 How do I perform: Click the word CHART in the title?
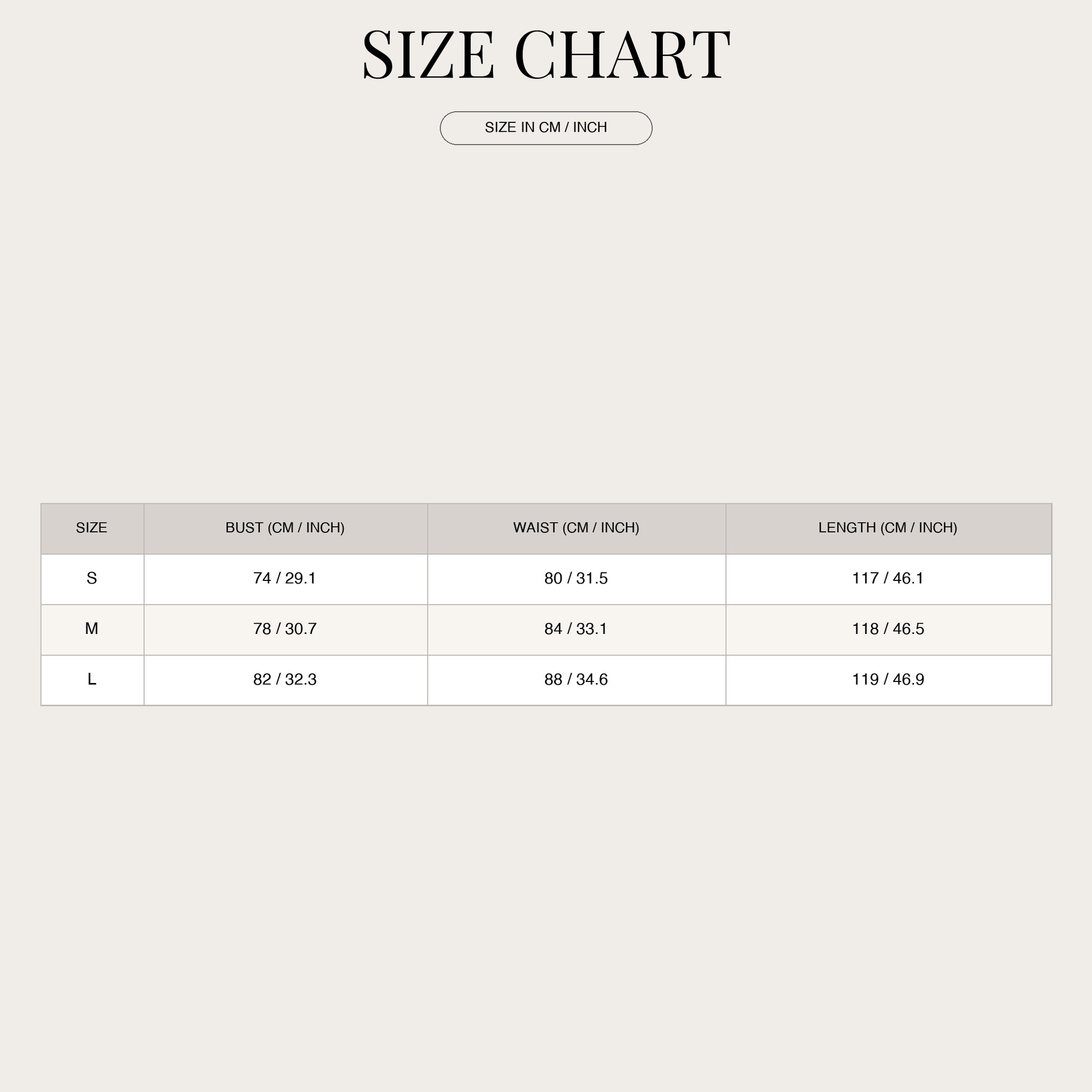pyautogui.click(x=622, y=55)
